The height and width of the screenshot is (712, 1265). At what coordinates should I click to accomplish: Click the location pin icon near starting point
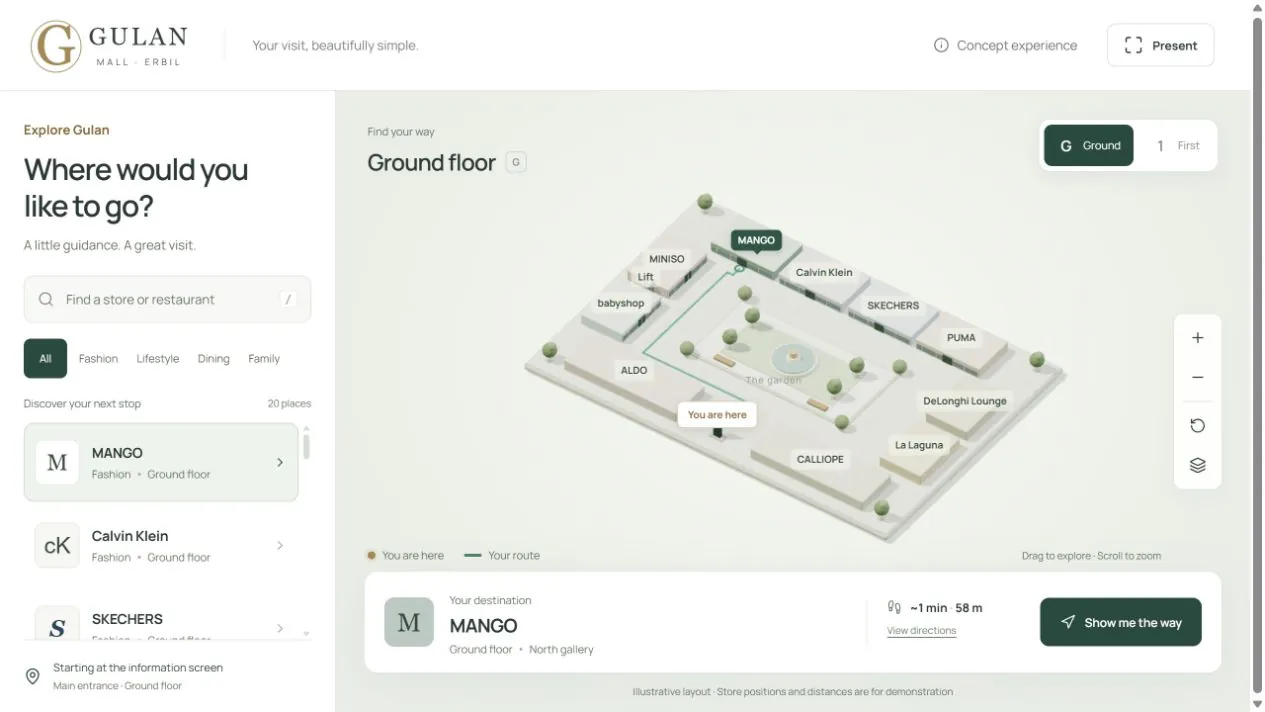[x=33, y=676]
